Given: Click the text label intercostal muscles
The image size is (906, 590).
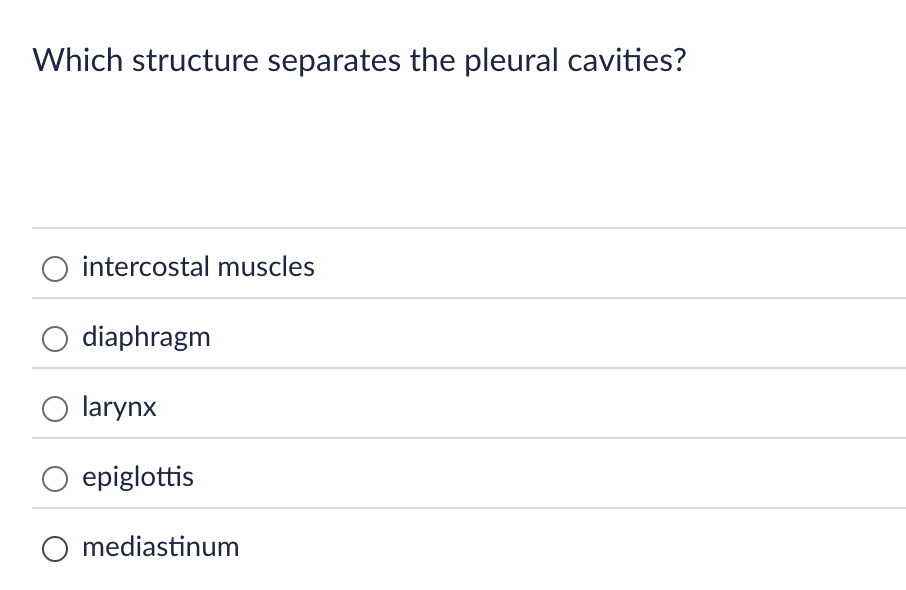Looking at the screenshot, I should (x=198, y=267).
